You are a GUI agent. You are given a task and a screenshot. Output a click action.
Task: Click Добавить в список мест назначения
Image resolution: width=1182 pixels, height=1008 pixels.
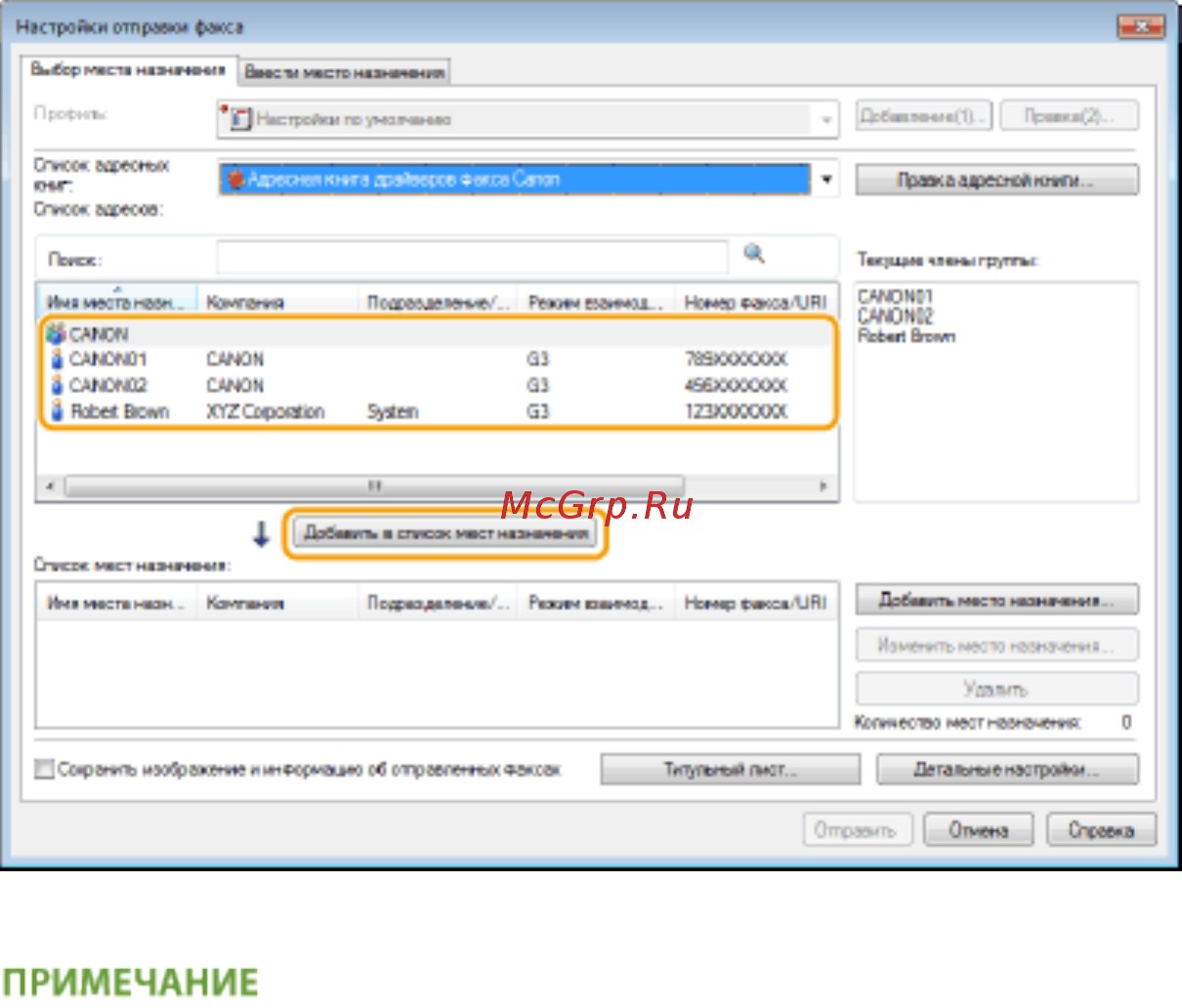445,533
